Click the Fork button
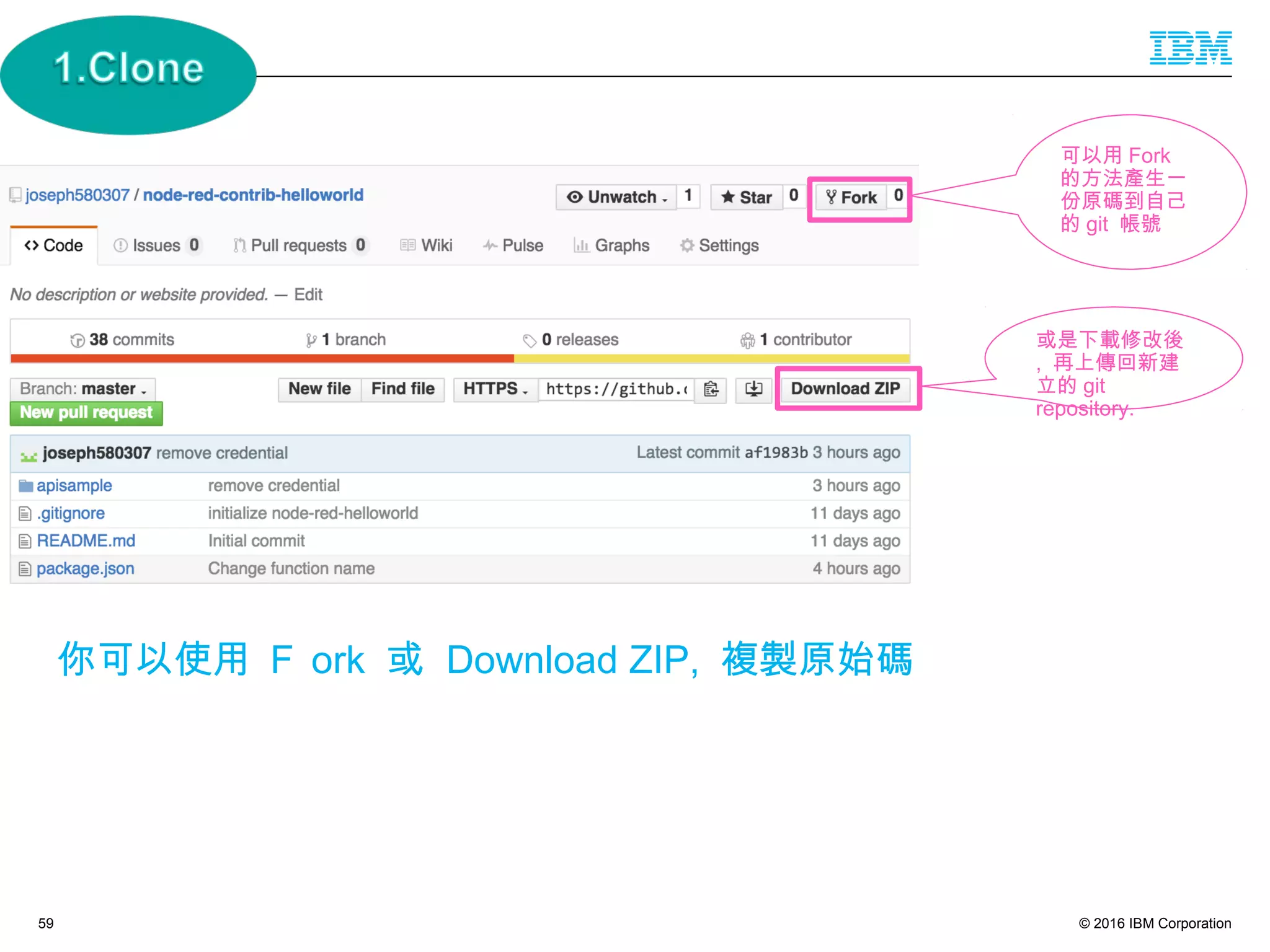The image size is (1270, 952). click(x=851, y=197)
